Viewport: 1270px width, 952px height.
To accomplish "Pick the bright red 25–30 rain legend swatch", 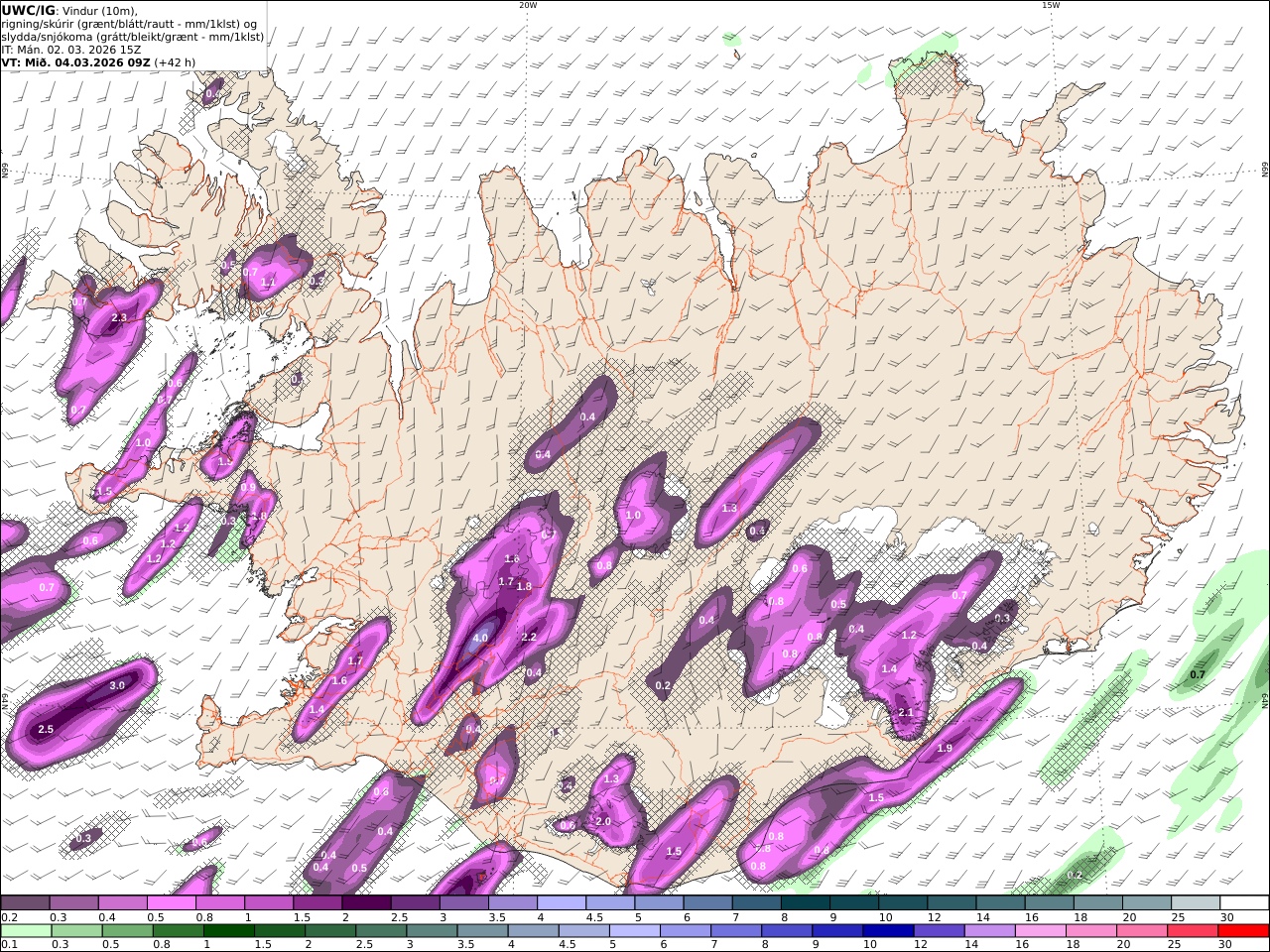I will (x=1195, y=931).
